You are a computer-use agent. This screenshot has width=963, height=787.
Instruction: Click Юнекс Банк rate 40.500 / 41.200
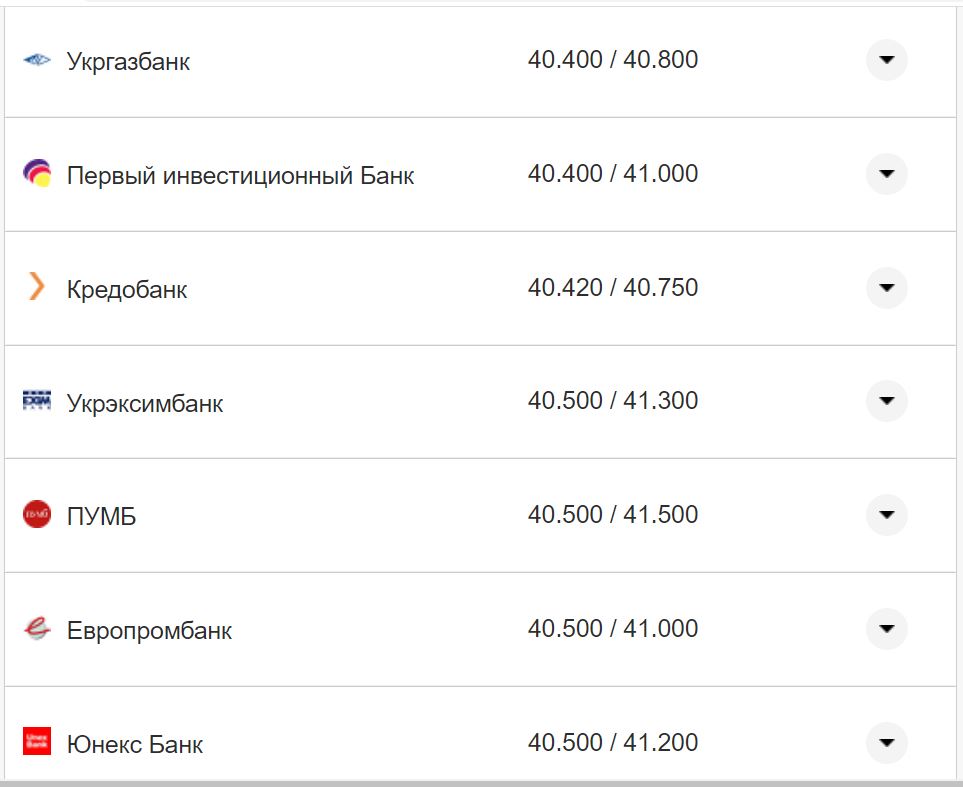(x=613, y=743)
